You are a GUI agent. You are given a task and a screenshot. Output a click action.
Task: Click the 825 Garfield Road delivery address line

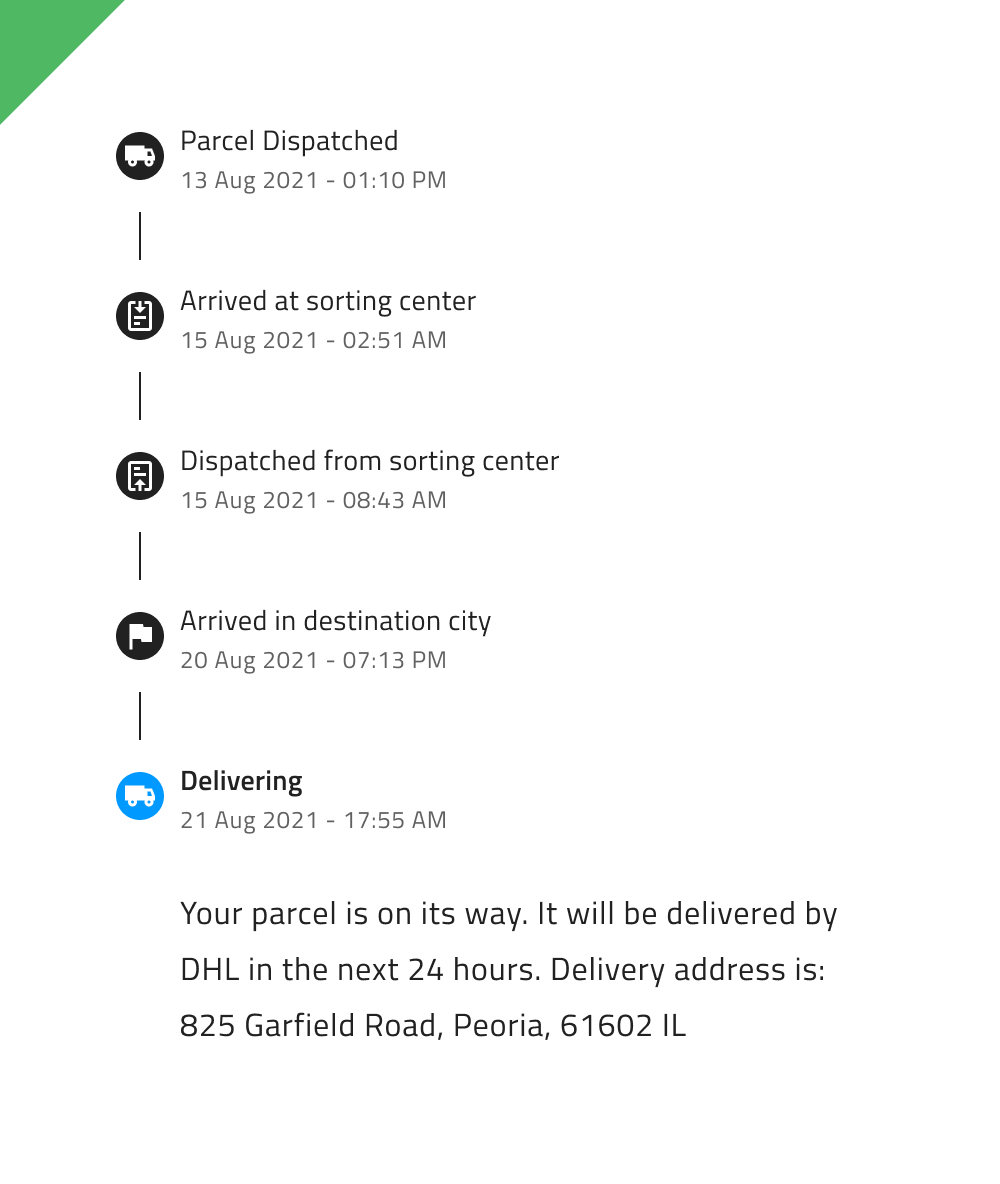(433, 1026)
